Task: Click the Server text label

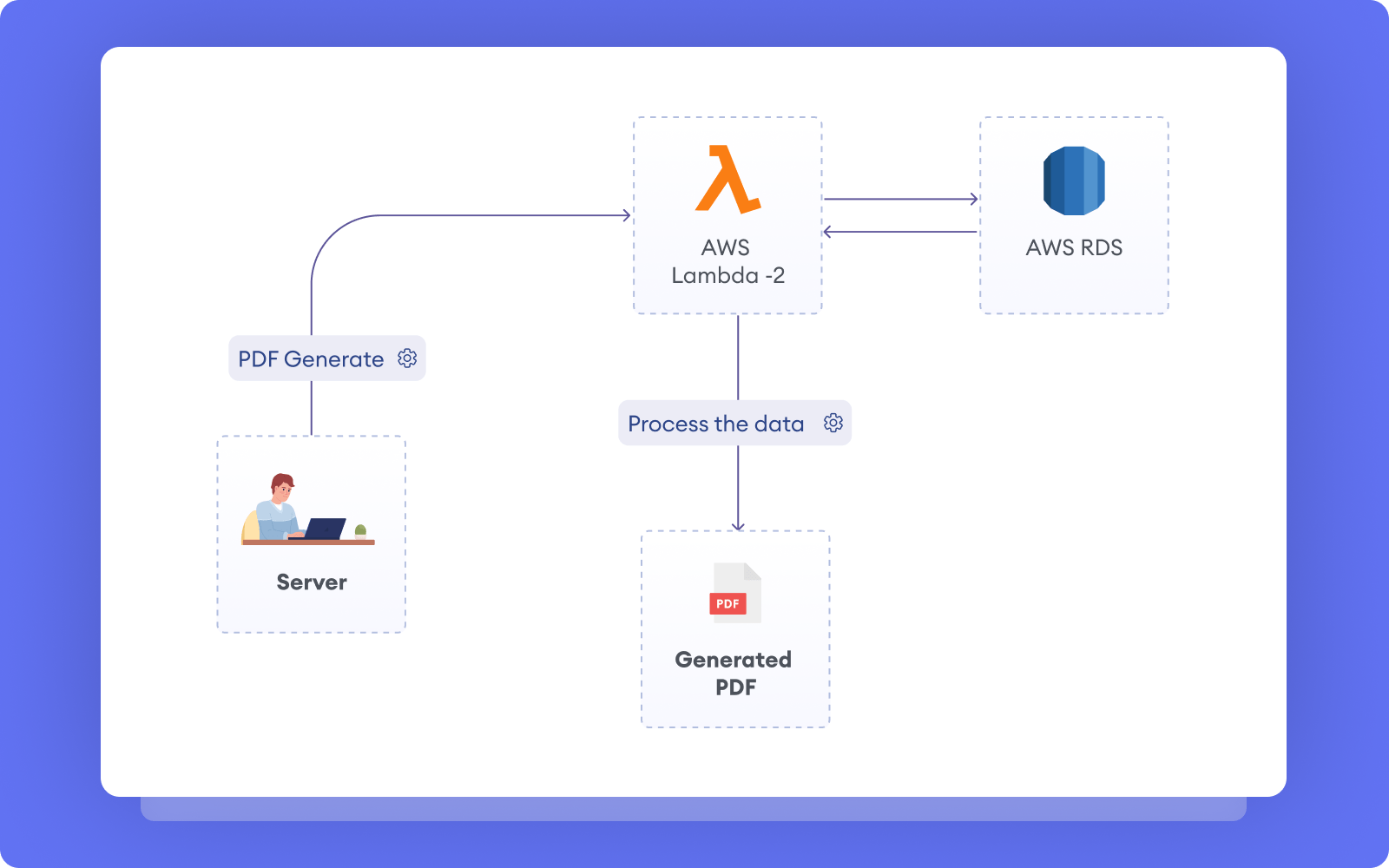Action: coord(312,582)
